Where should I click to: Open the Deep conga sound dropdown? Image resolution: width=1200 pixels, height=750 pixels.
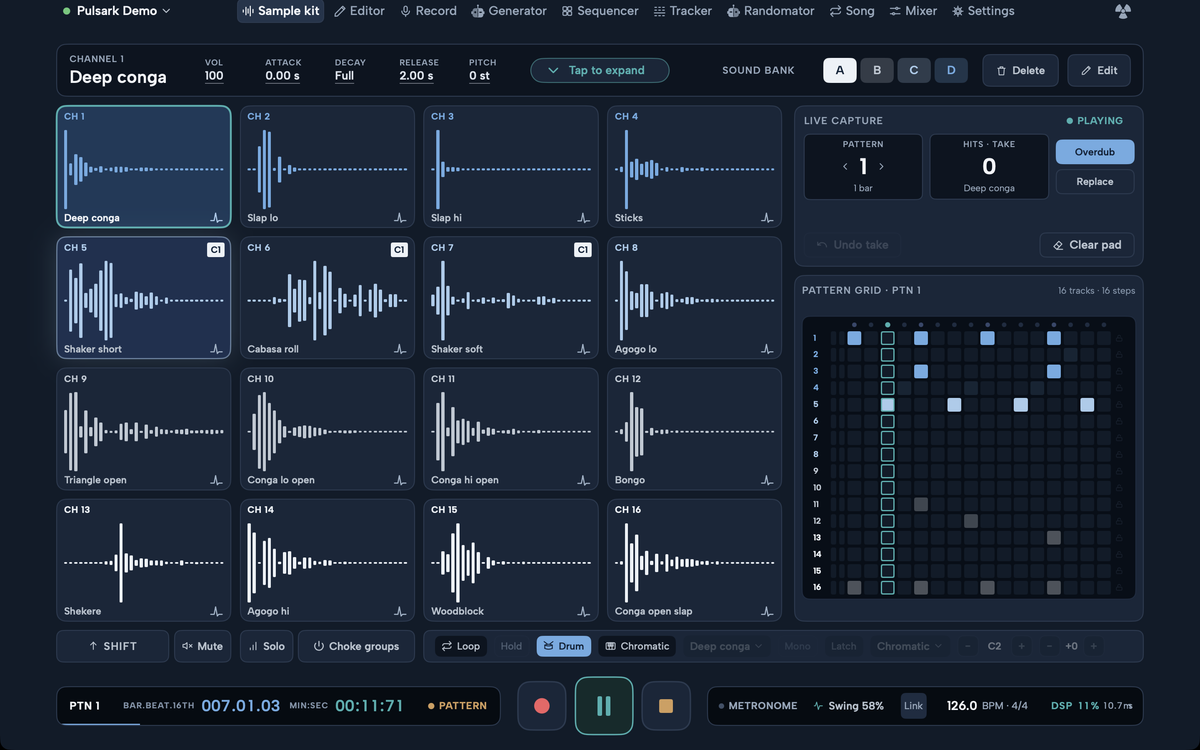click(x=726, y=646)
